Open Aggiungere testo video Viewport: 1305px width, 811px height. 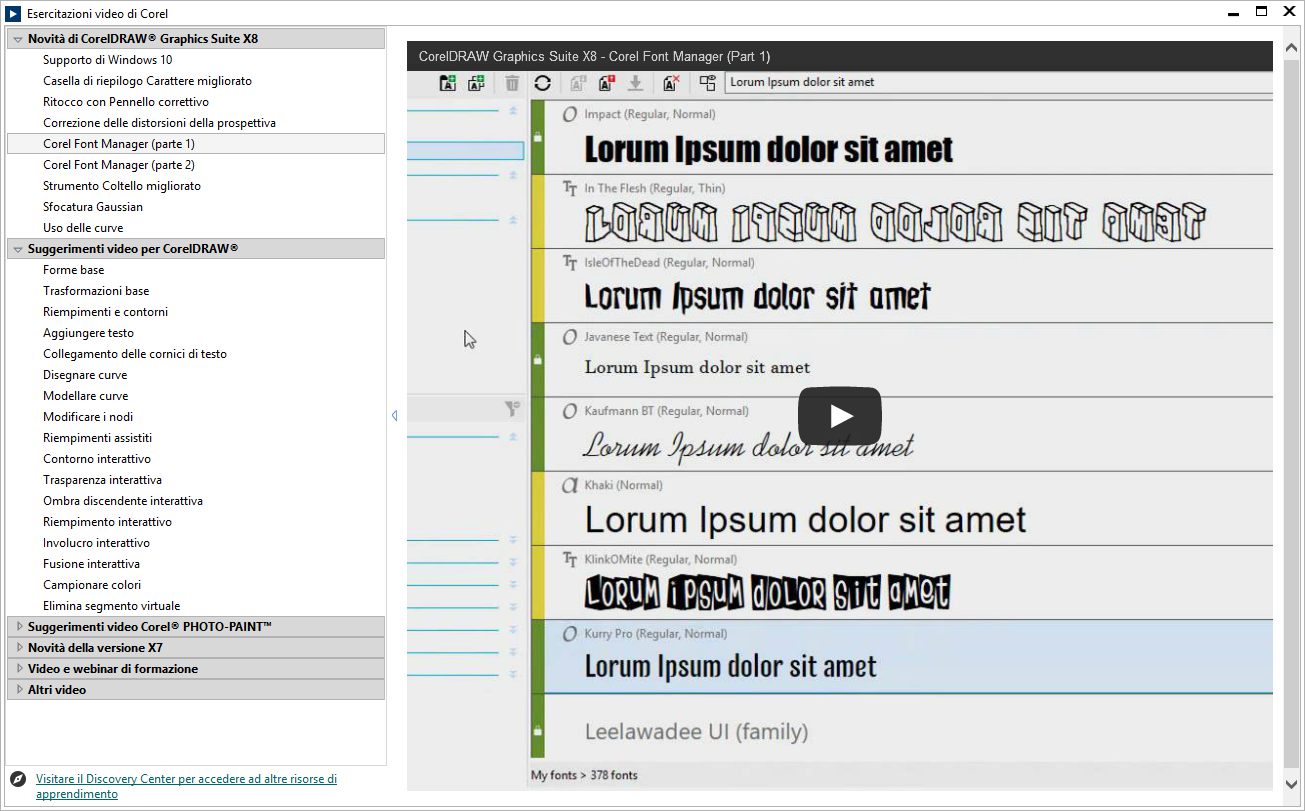pyautogui.click(x=88, y=333)
